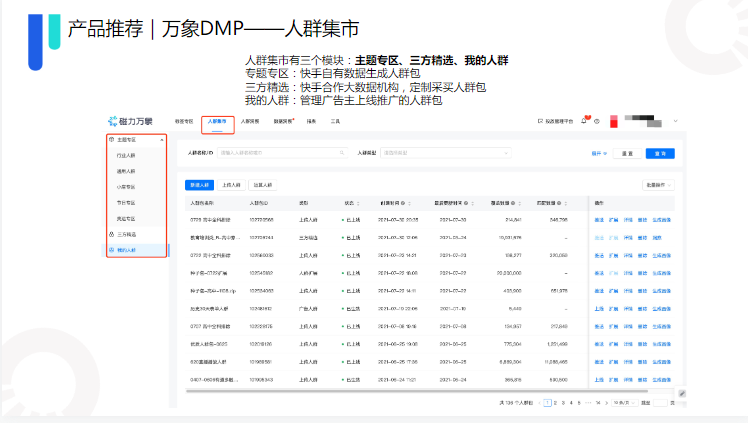Select 我的人群 in the sidebar
The image size is (748, 423).
[127, 250]
